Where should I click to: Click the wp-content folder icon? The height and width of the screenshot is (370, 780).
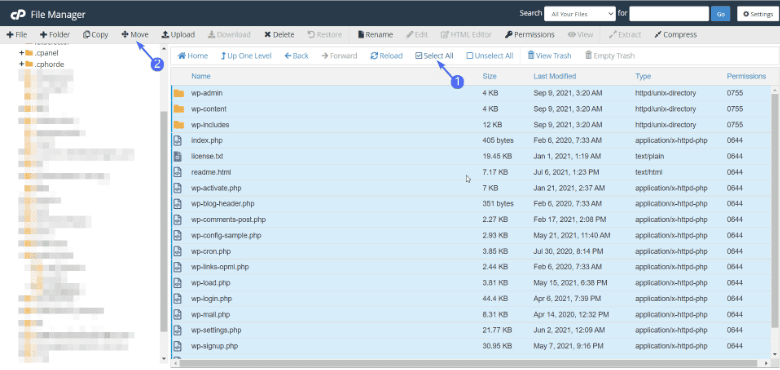point(179,109)
